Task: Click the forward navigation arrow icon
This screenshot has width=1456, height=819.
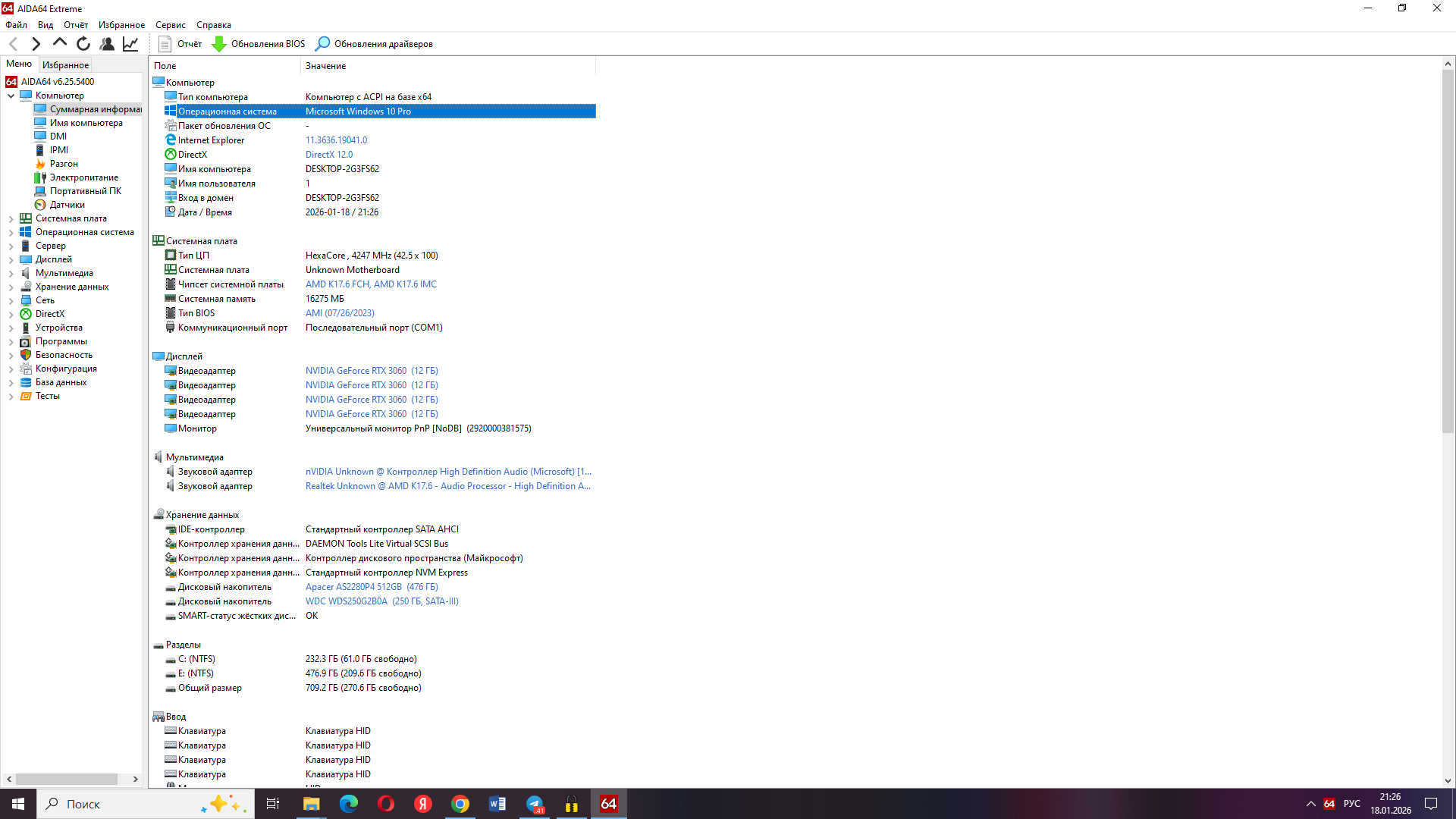Action: 36,44
